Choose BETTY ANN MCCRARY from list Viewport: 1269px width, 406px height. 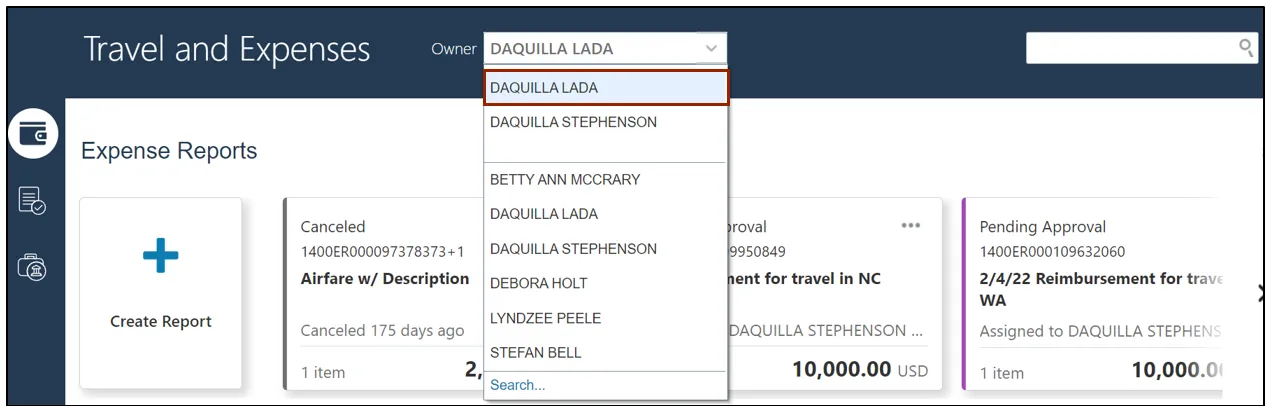(565, 180)
